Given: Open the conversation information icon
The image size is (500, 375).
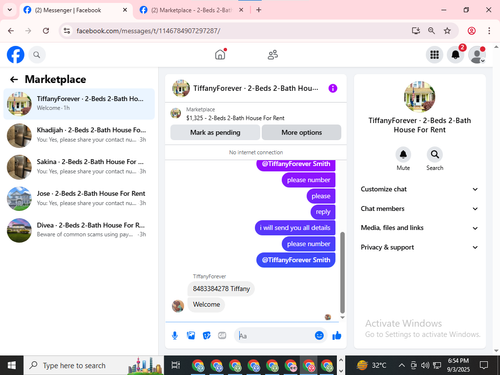Looking at the screenshot, I should click(333, 88).
